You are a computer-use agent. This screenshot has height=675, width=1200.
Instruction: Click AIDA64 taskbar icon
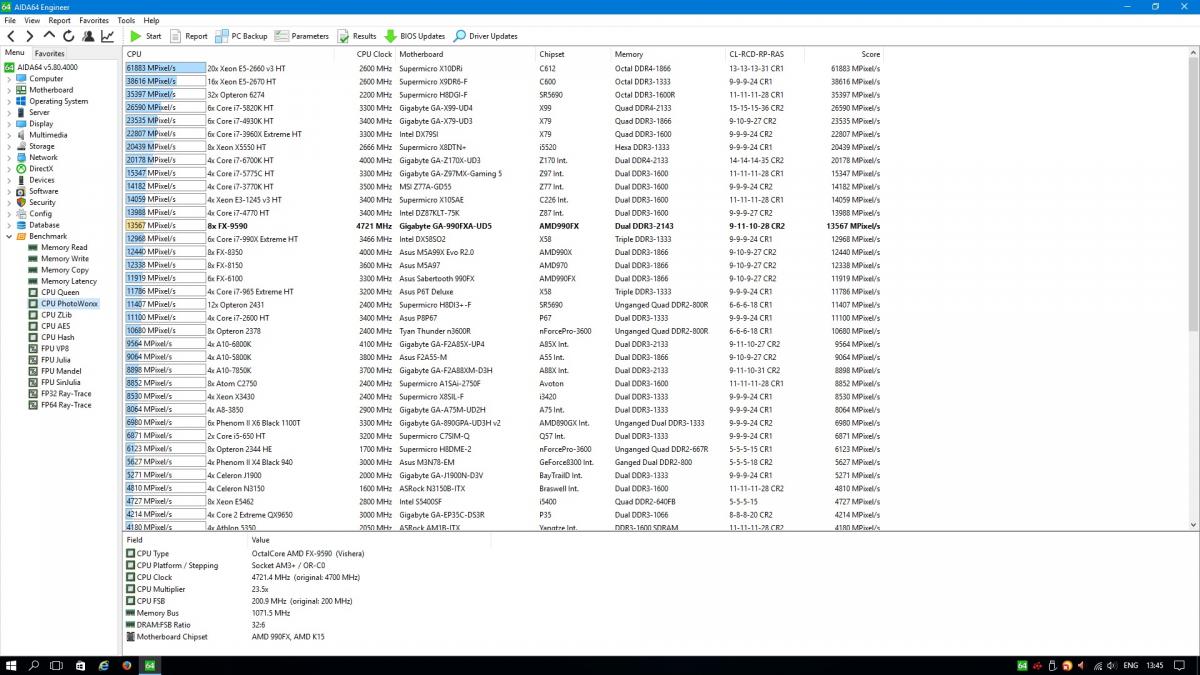click(149, 665)
